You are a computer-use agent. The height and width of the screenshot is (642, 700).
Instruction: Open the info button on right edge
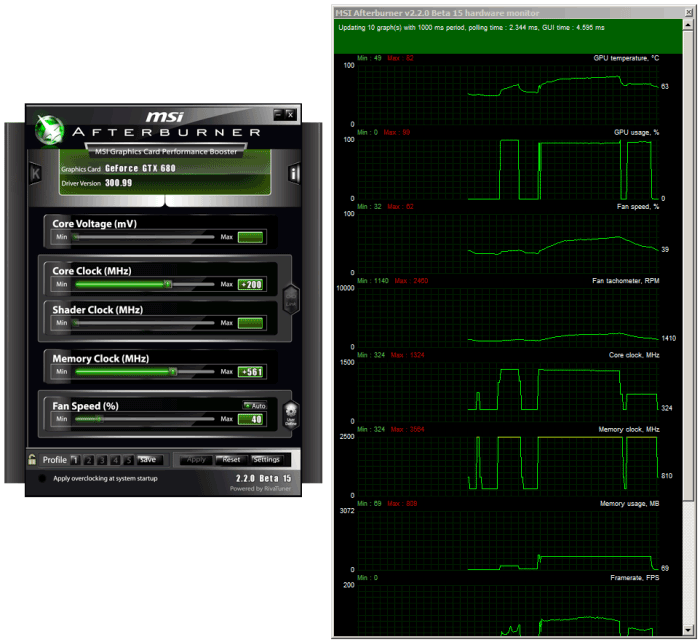click(294, 174)
